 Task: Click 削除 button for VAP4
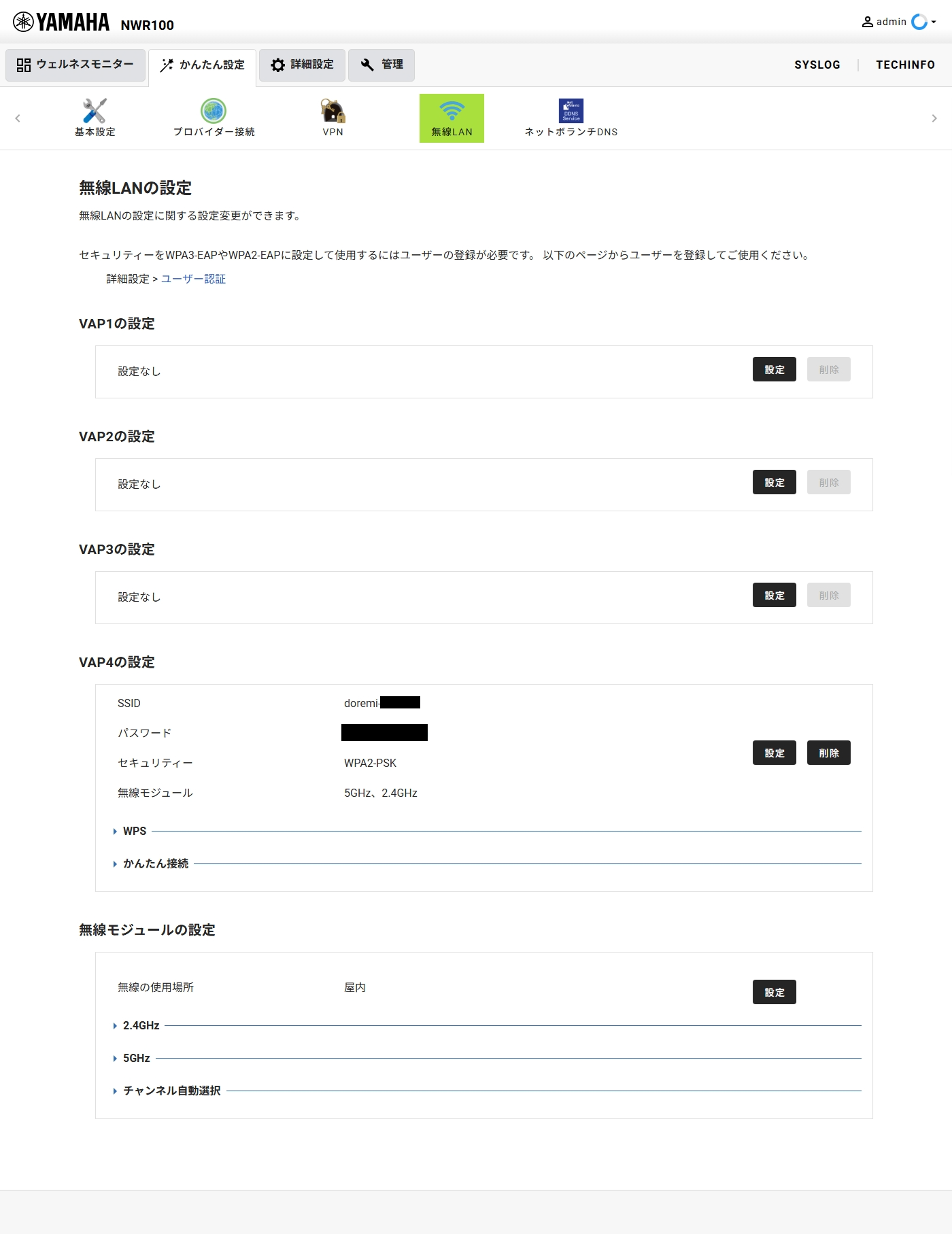click(829, 753)
